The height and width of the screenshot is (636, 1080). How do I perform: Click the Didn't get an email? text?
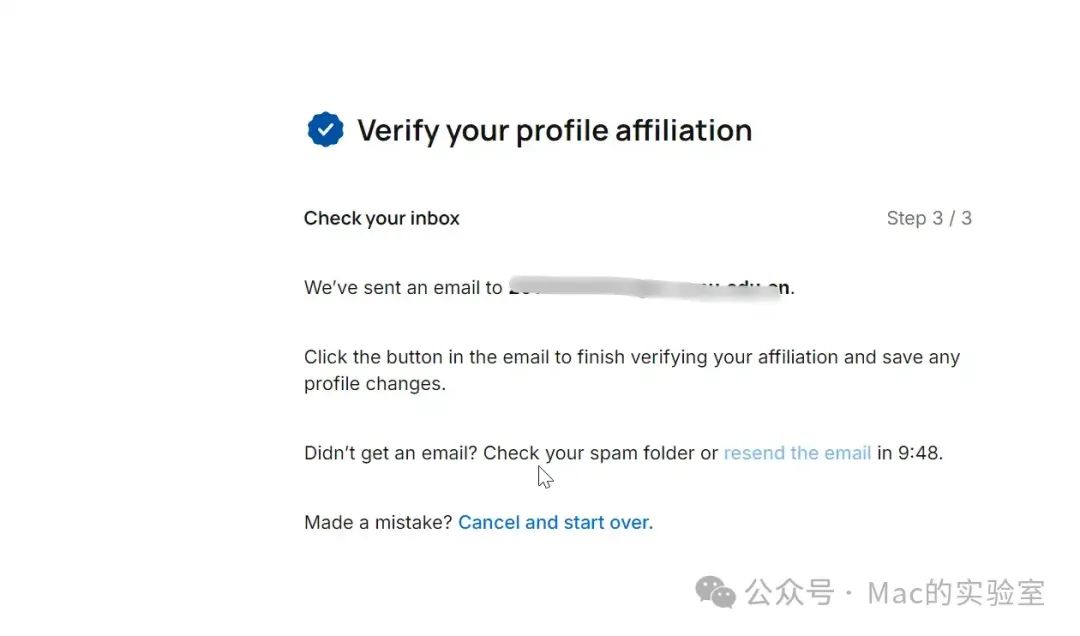(391, 453)
